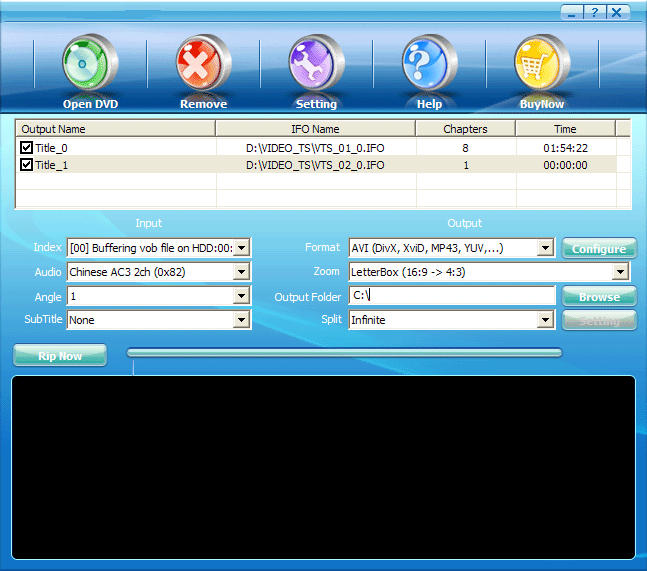
Task: Expand the Index dropdown
Action: pos(241,247)
